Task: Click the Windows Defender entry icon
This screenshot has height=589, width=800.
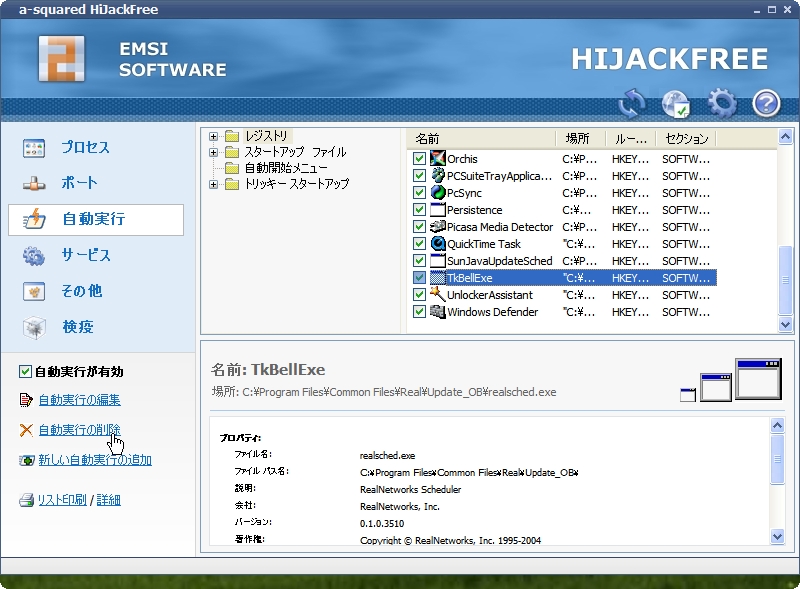Action: (x=438, y=311)
